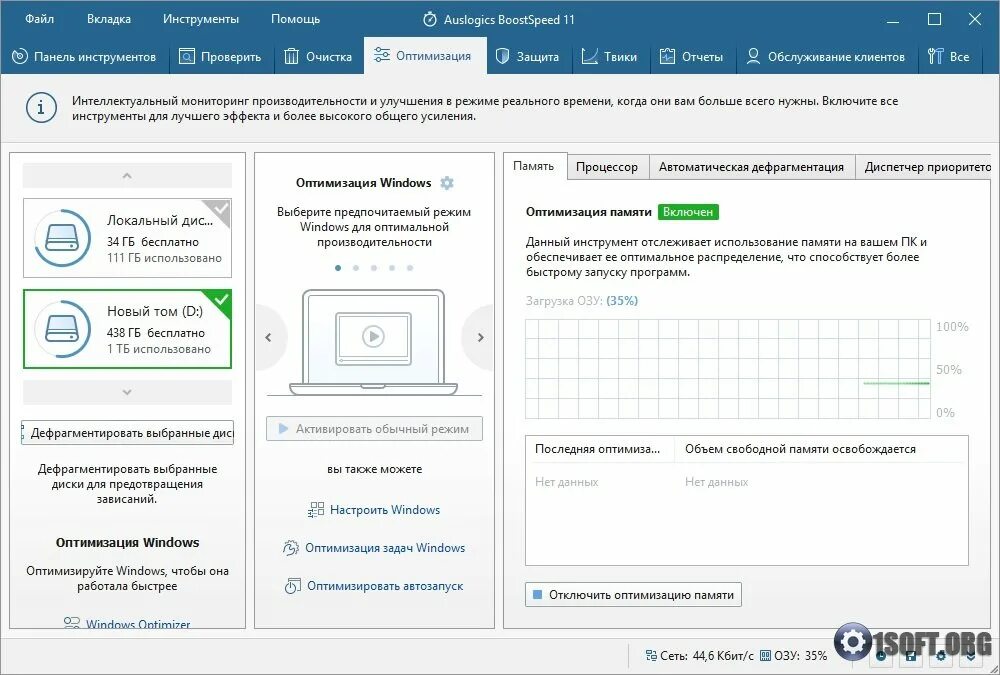1000x675 pixels.
Task: Click the RAM chip icon next to ОЗУ
Action: click(766, 656)
